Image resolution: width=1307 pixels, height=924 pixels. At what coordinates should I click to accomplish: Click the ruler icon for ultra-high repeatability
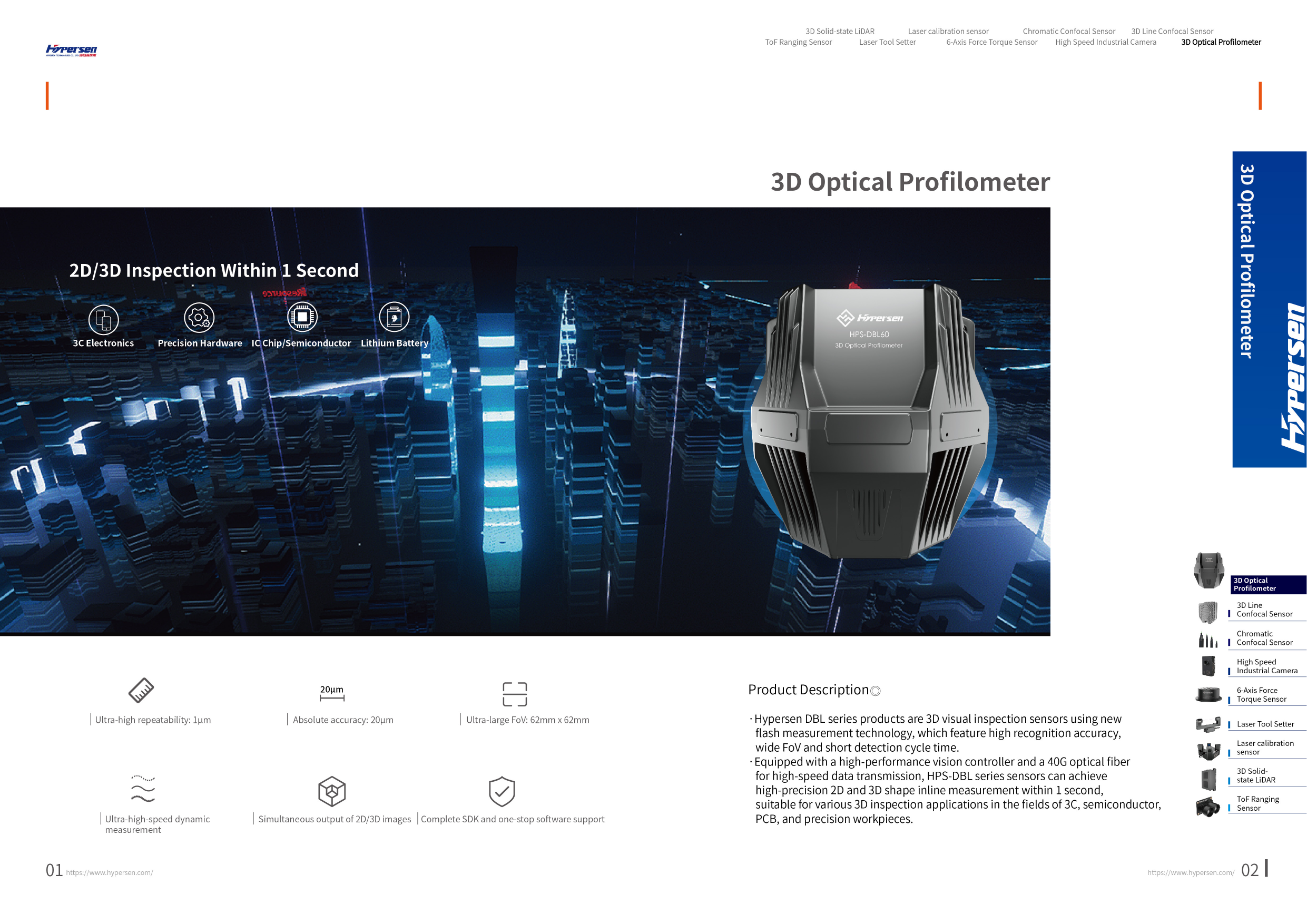click(141, 690)
